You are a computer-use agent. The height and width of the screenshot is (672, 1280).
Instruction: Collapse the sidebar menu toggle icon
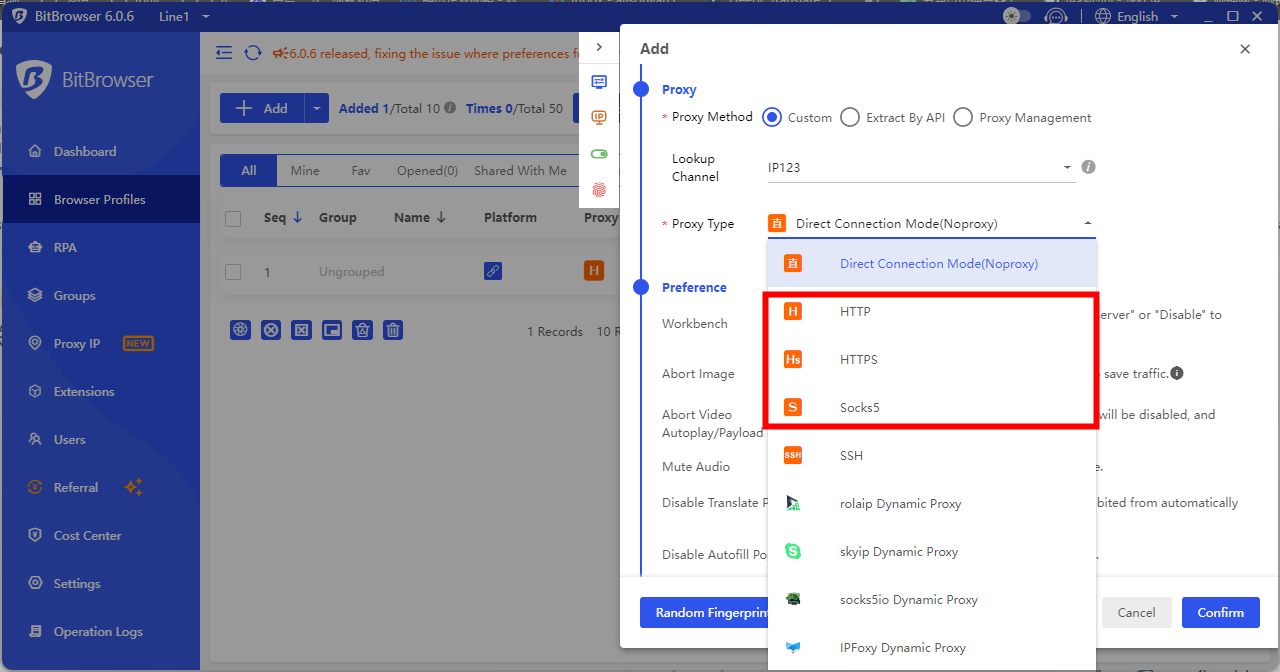(224, 53)
